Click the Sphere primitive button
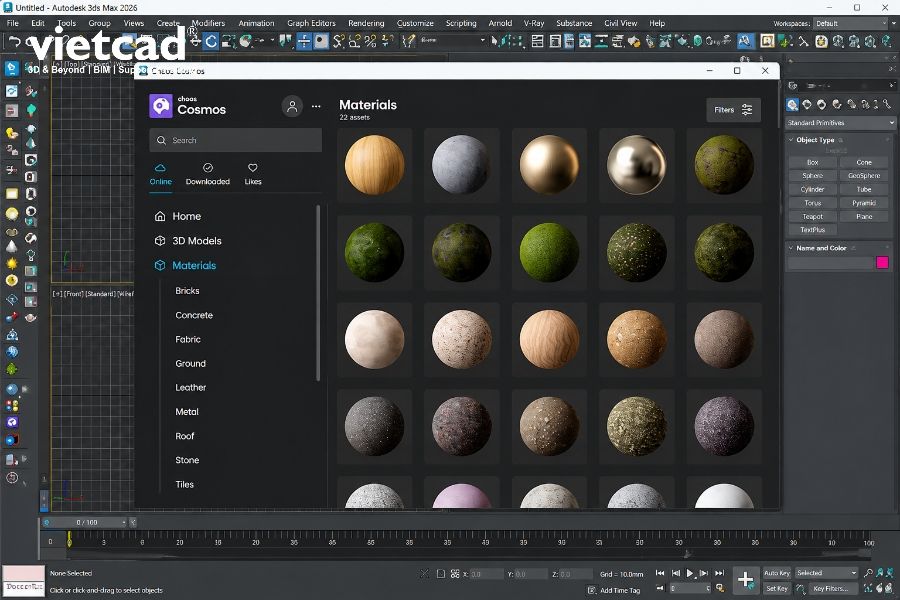Screen dimensions: 900x600 (x=812, y=176)
